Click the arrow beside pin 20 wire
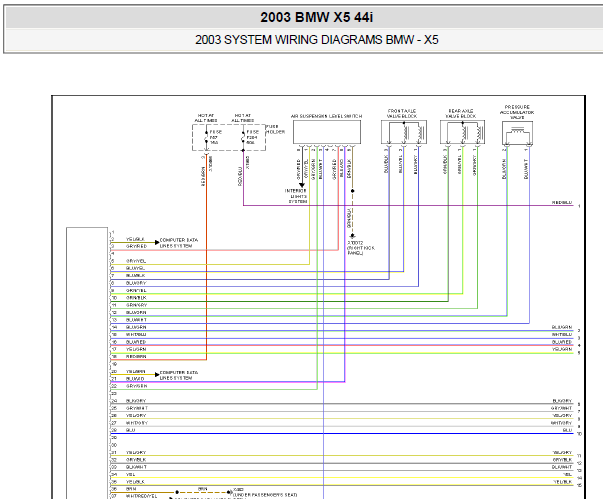The height and width of the screenshot is (499, 603). 157,374
